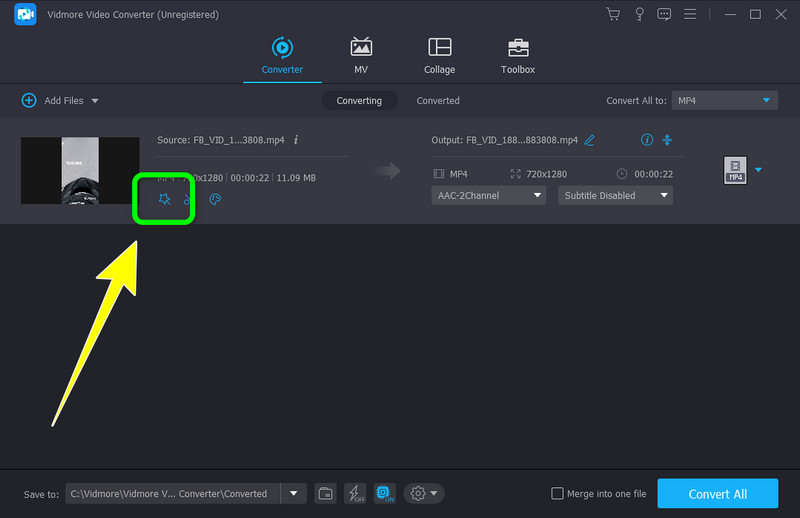Click the star-wand Edit video icon
The image size is (800, 518).
pyautogui.click(x=165, y=199)
